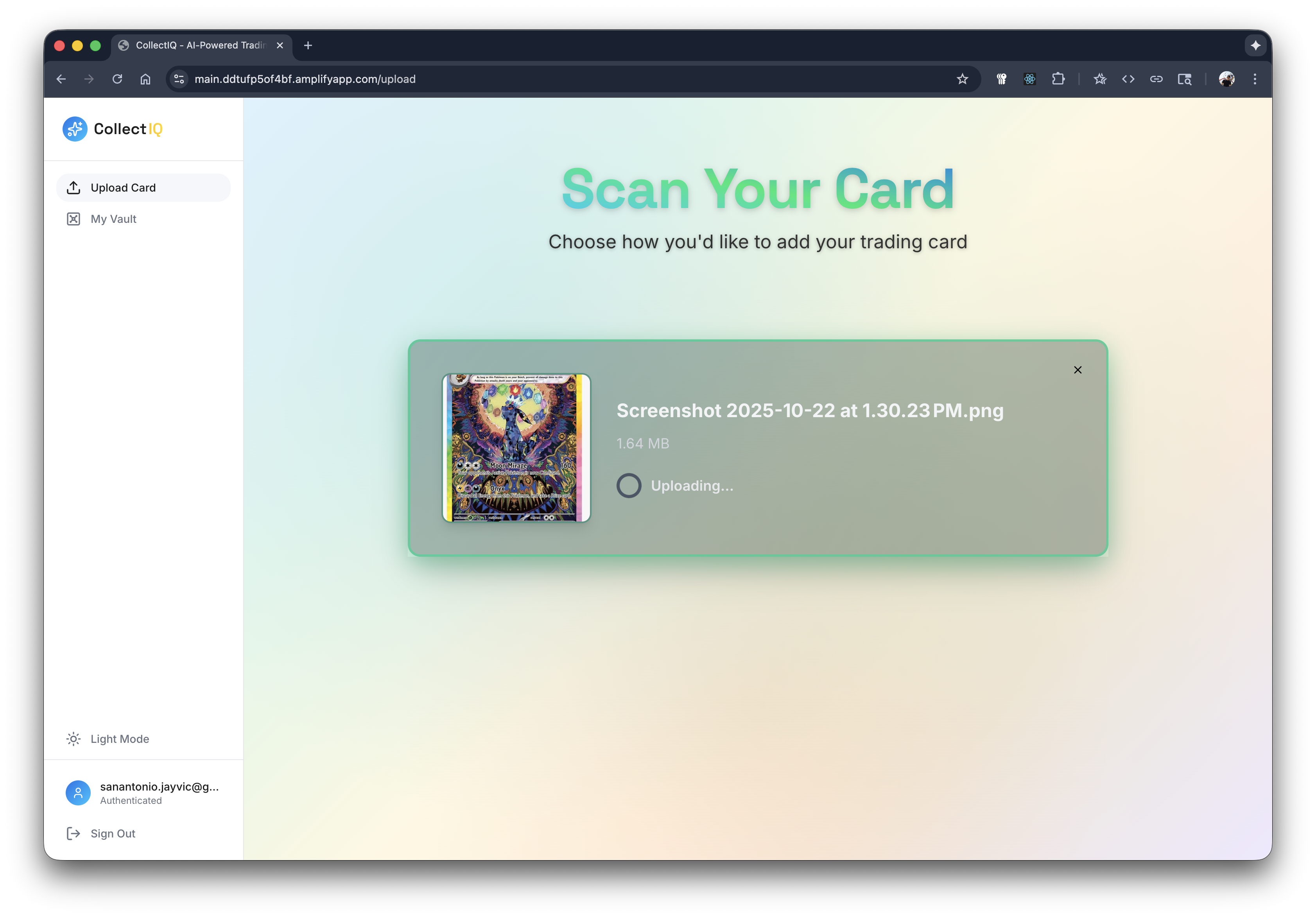Click the Pokémon card thumbnail preview
Image resolution: width=1316 pixels, height=918 pixels.
pyautogui.click(x=516, y=448)
